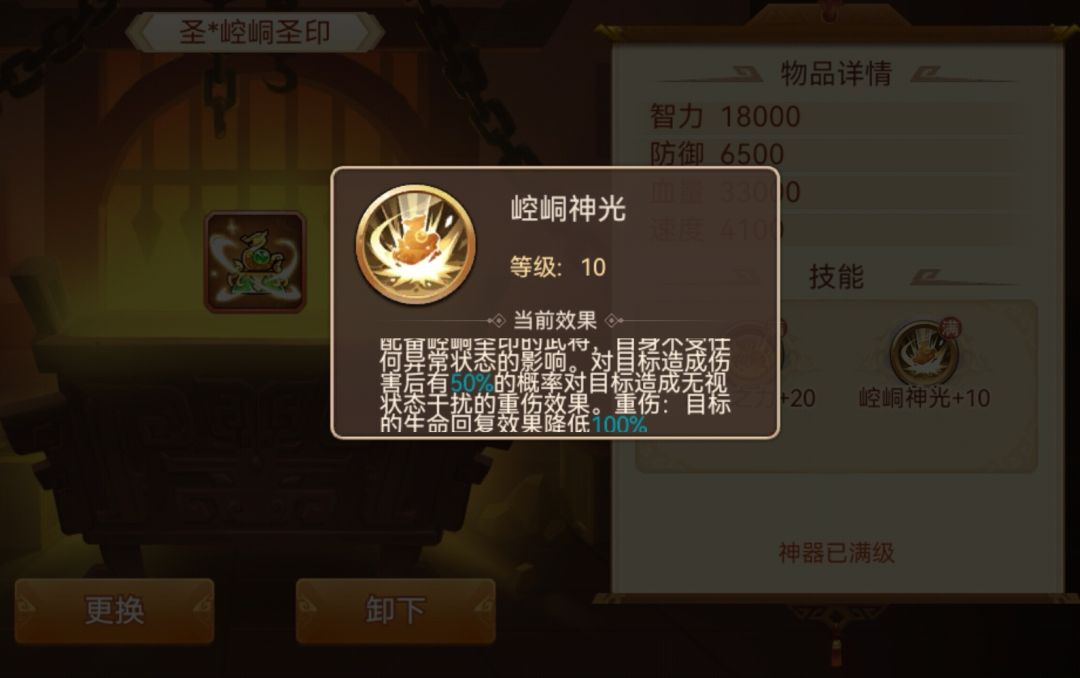Select the 技能 section heading
The image size is (1080, 678).
[836, 277]
